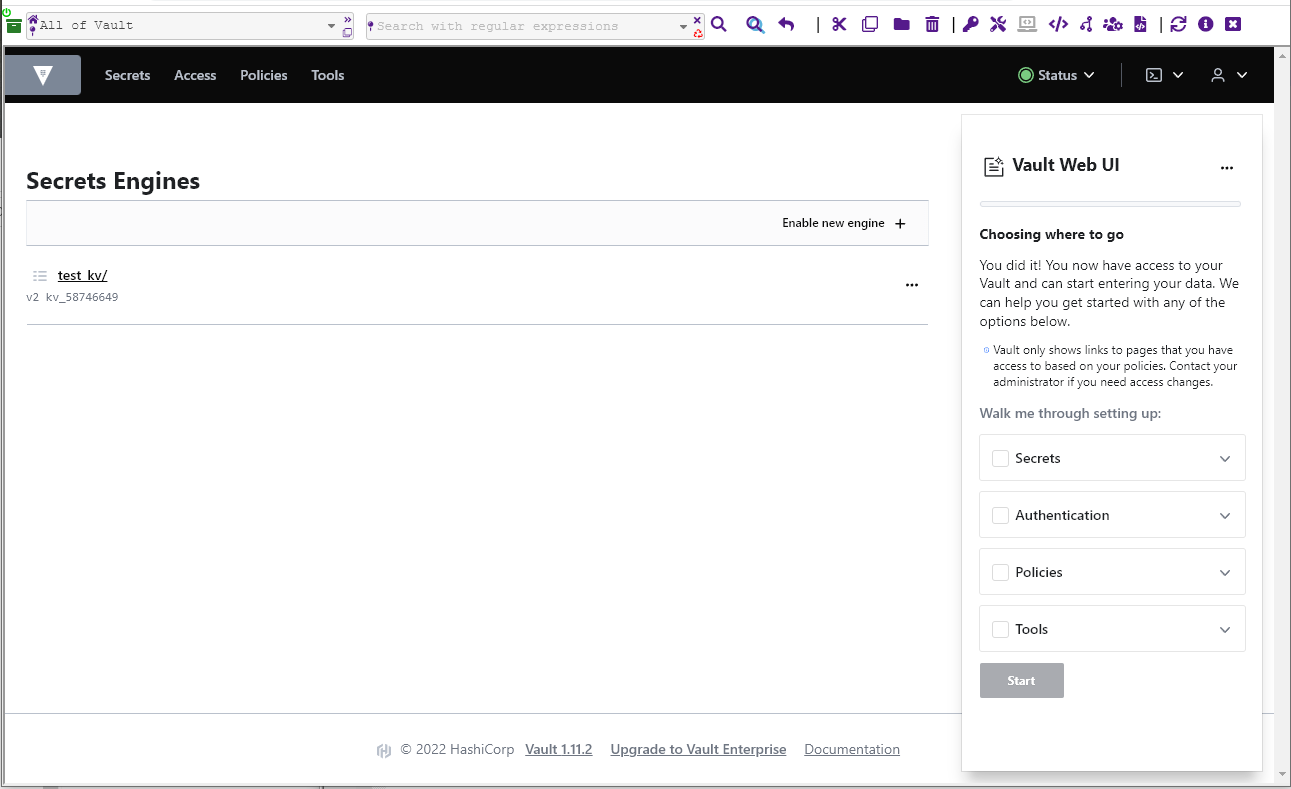Click the users with gear icon

1113,24
